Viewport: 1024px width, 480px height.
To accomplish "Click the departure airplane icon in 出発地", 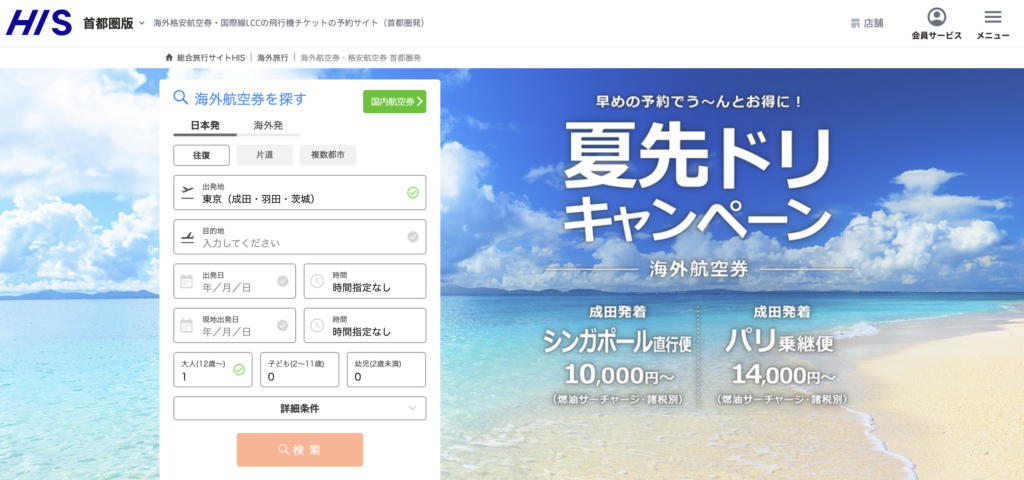I will coord(187,193).
